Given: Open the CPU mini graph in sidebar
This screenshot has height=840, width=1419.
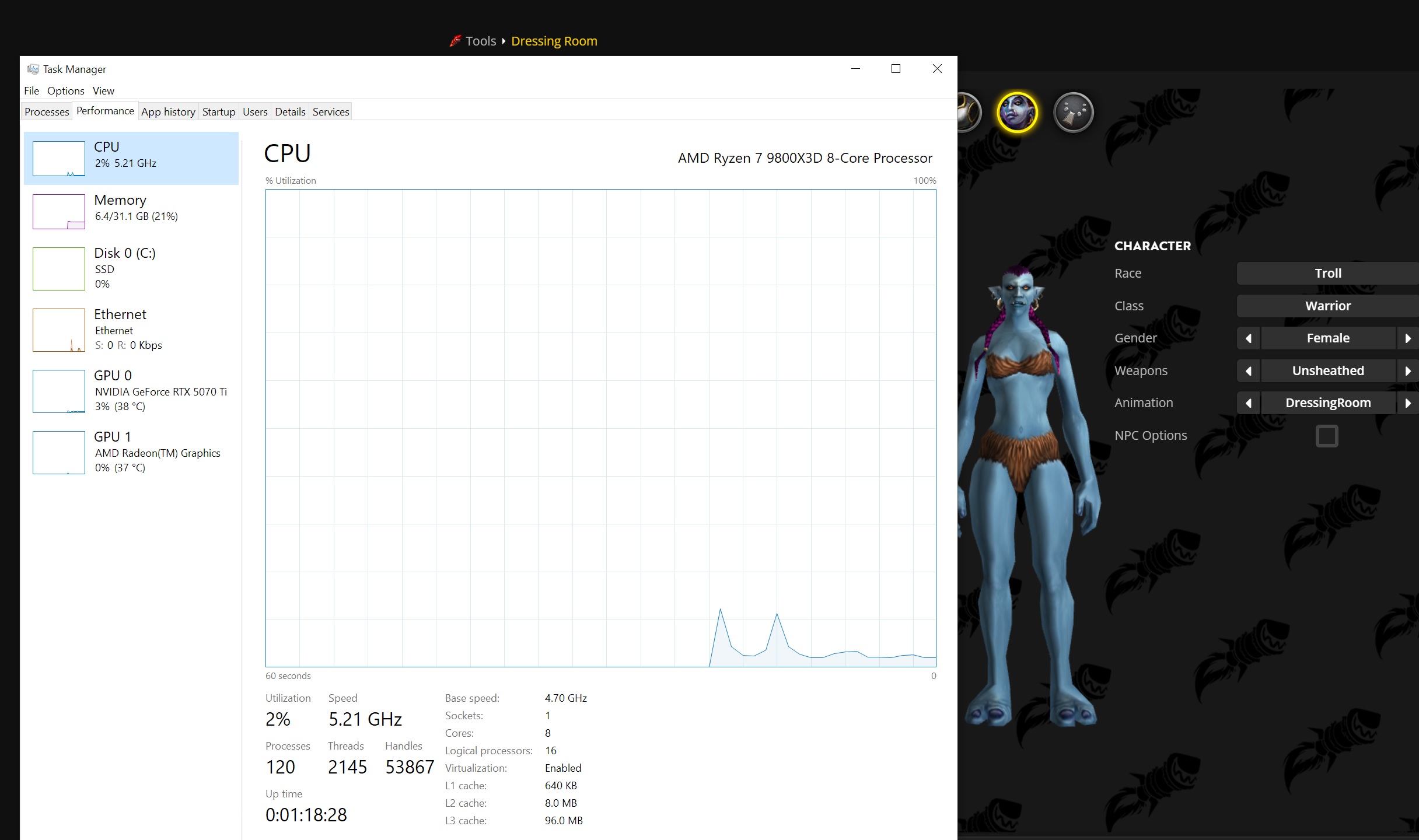Looking at the screenshot, I should [59, 158].
